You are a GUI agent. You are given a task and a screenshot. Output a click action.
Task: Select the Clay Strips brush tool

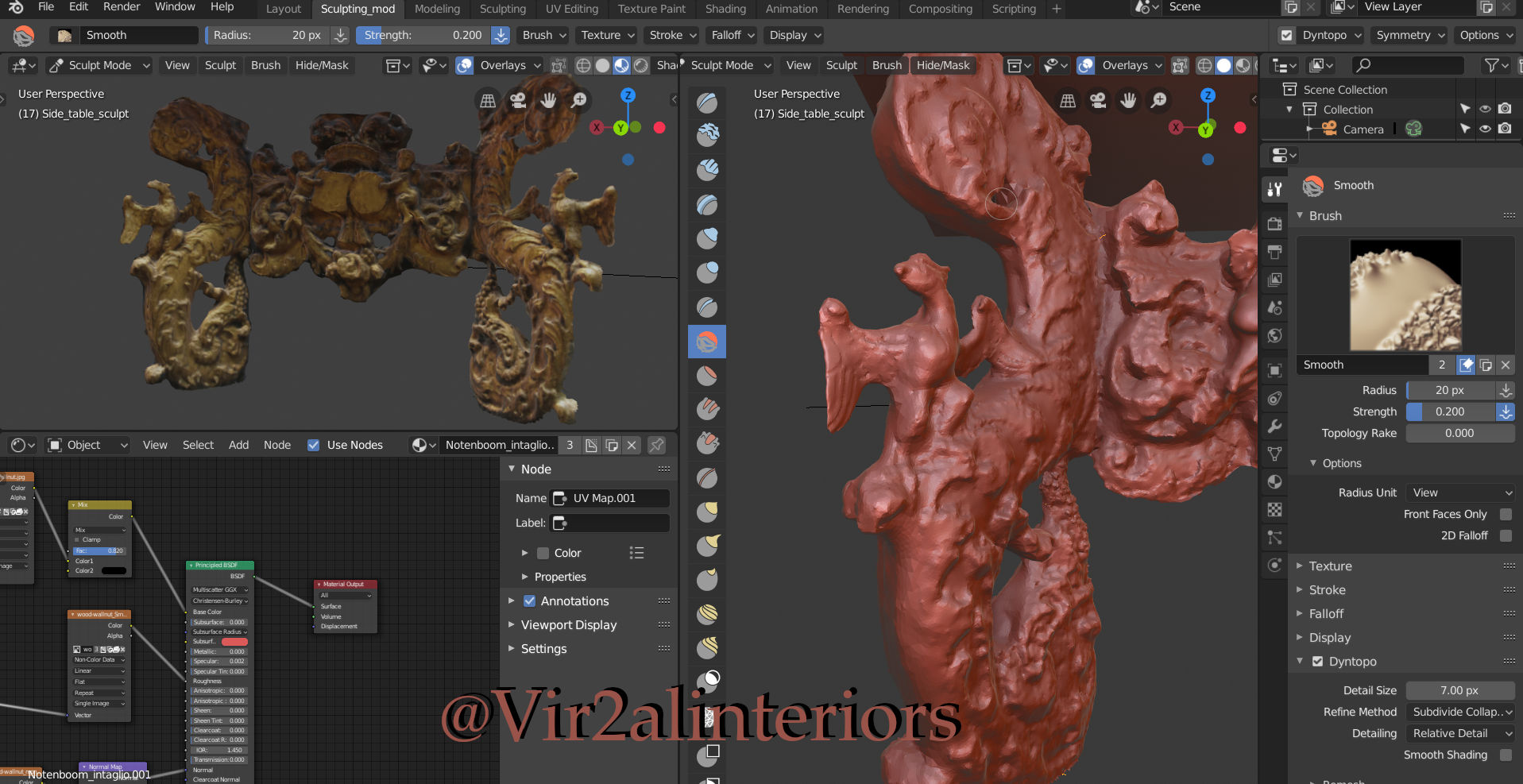tap(707, 170)
